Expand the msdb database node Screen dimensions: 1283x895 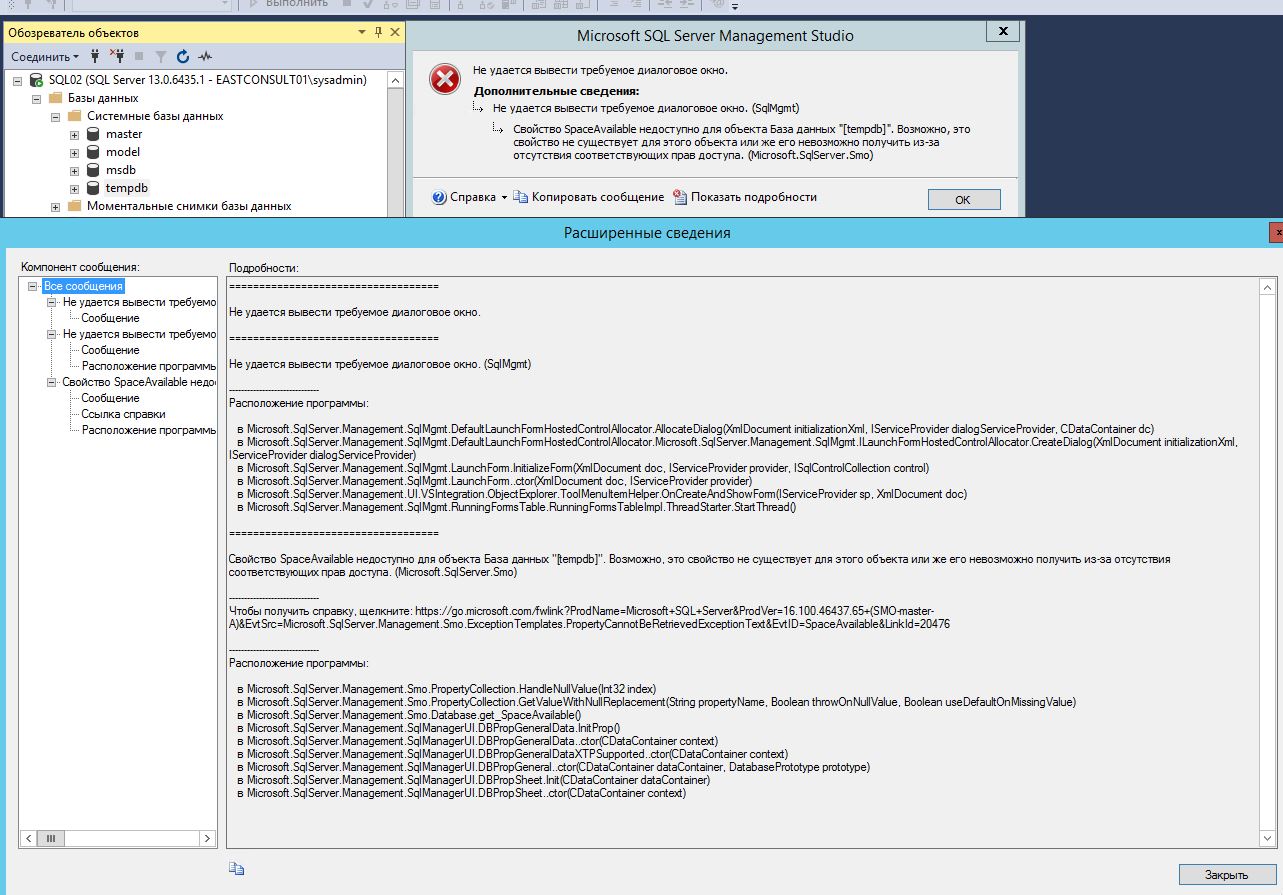click(74, 170)
